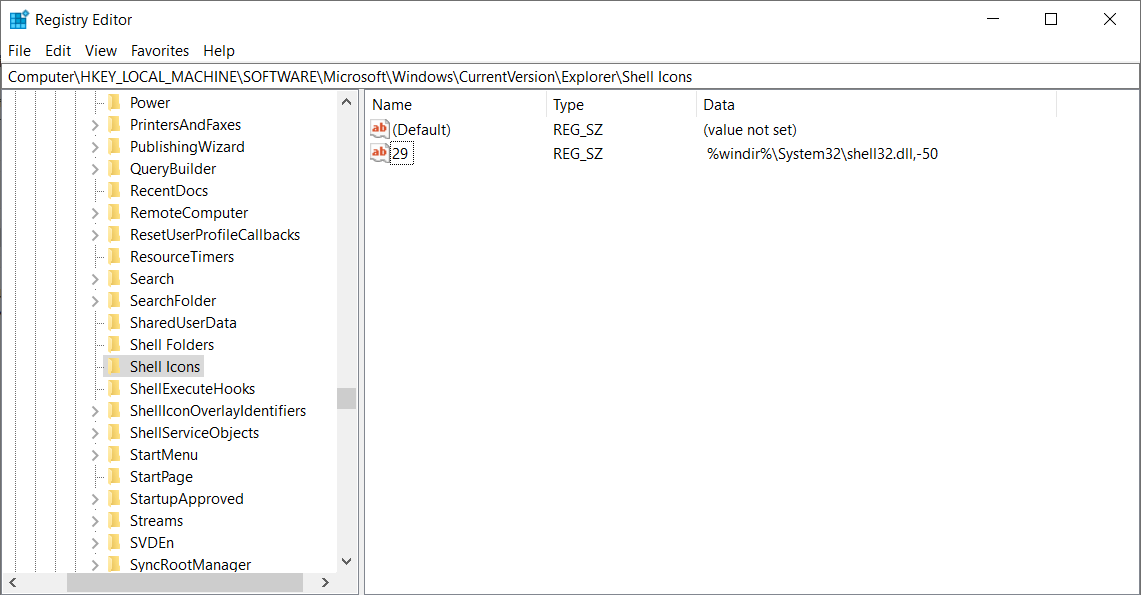Open the File menu

[x=19, y=51]
